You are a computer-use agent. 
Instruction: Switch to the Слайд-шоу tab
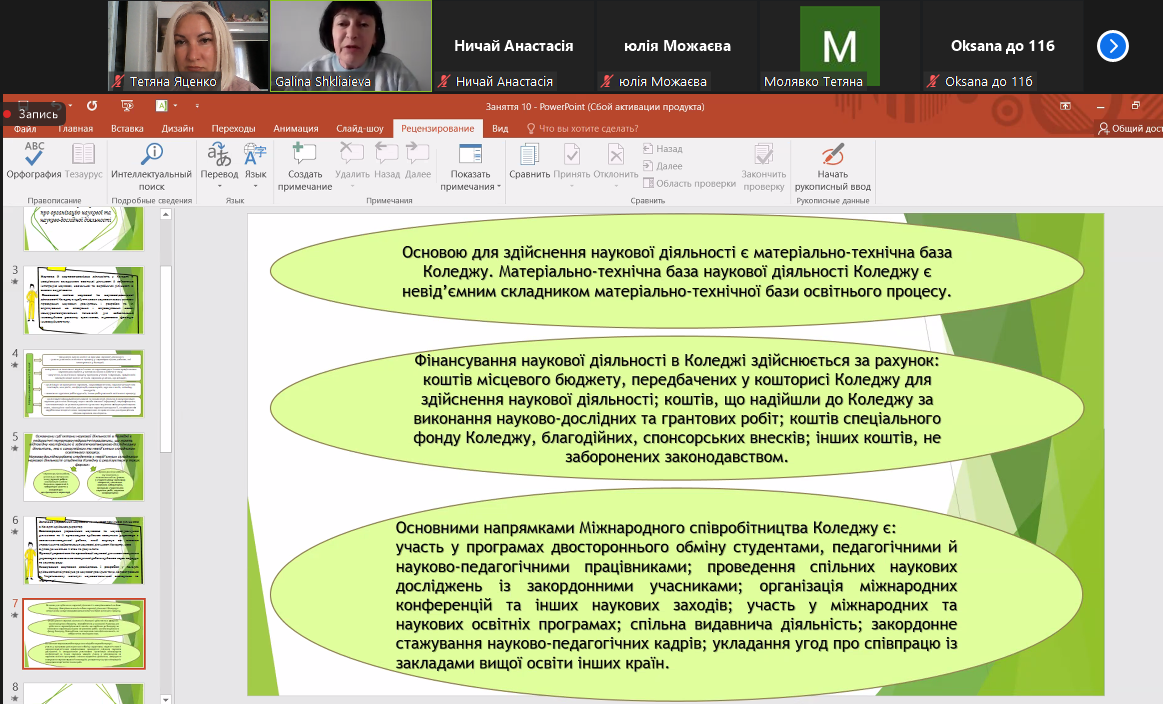pyautogui.click(x=360, y=128)
